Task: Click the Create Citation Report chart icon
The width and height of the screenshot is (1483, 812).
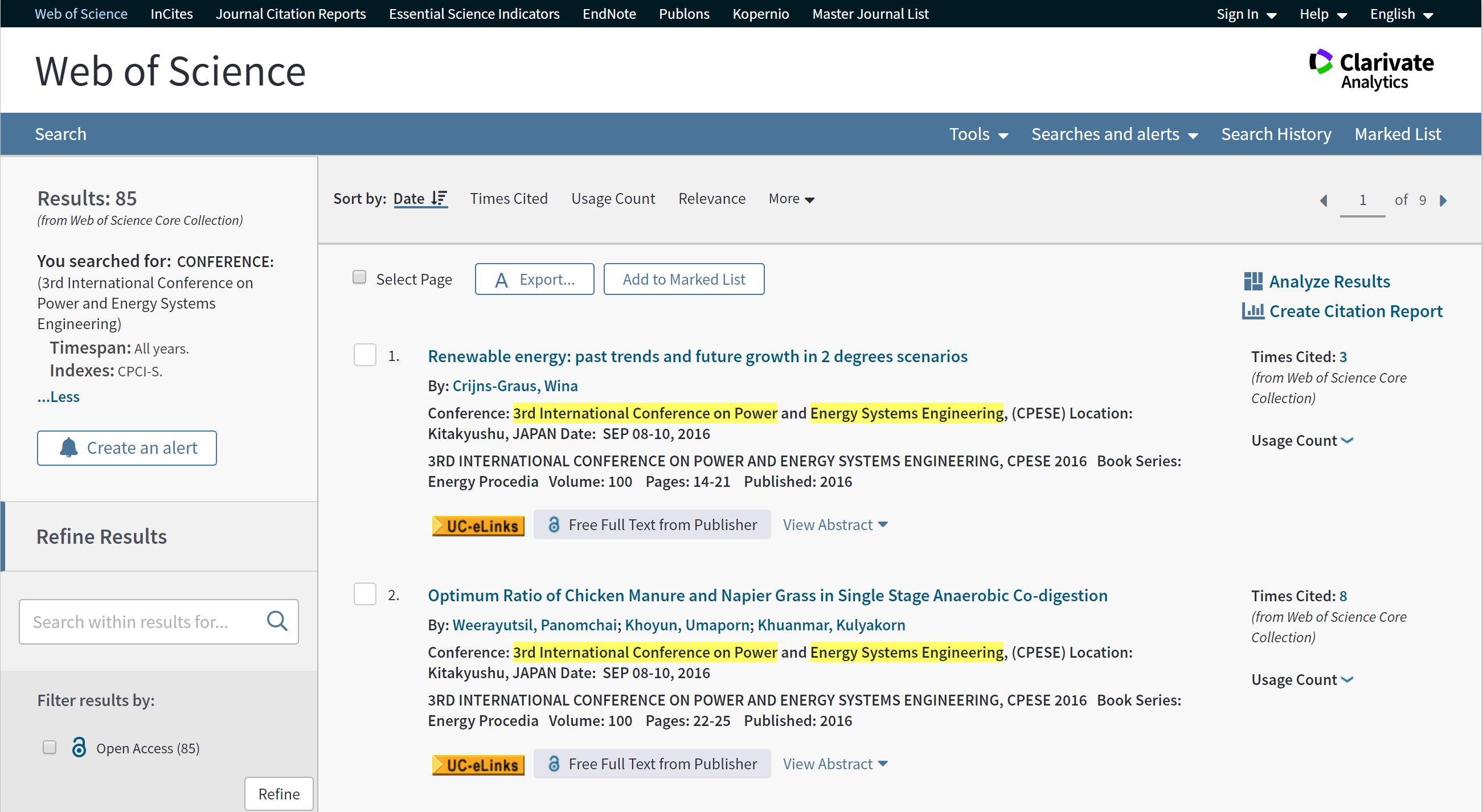Action: click(x=1253, y=311)
